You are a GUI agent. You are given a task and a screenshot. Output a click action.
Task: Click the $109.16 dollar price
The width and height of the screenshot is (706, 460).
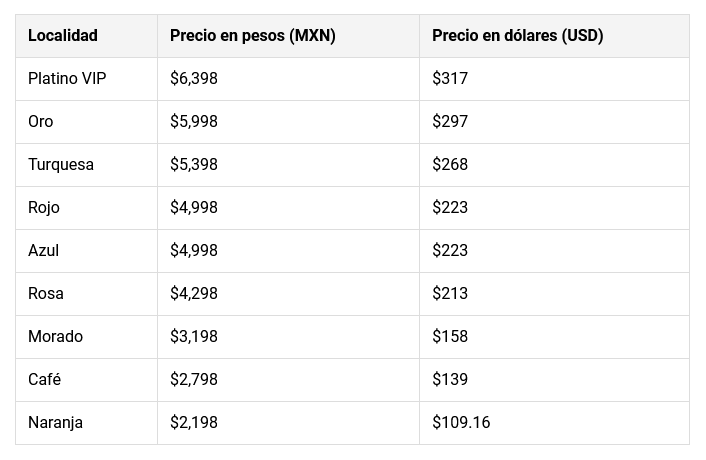click(x=461, y=423)
